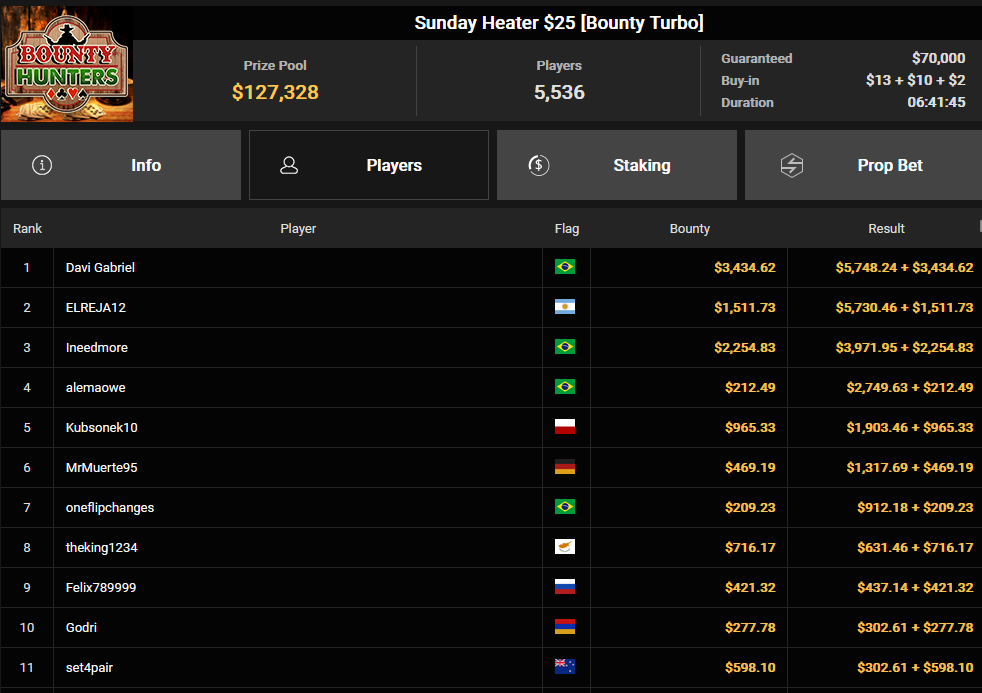This screenshot has width=982, height=693.
Task: Click ELREJA12's Argentina flag icon
Action: click(x=565, y=307)
